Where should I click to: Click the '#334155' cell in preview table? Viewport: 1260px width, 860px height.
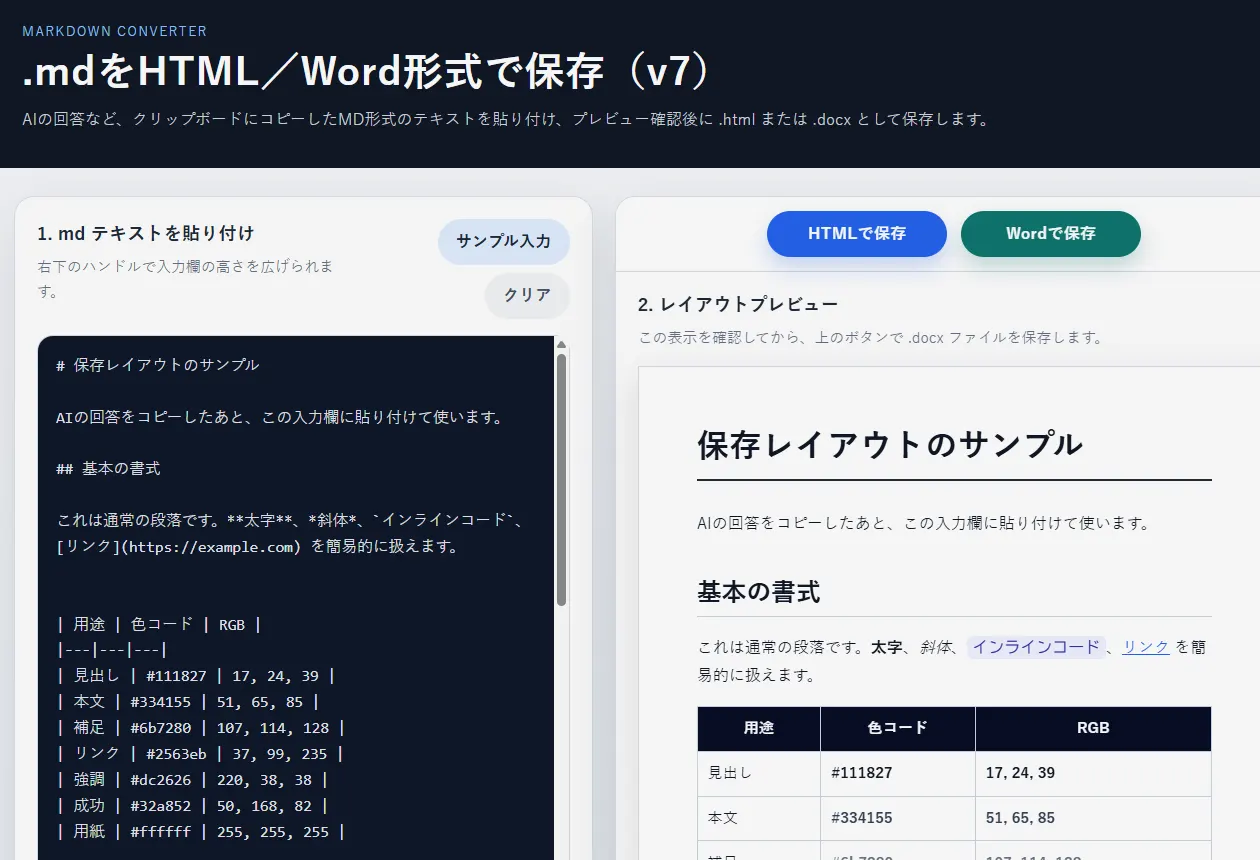[898, 818]
